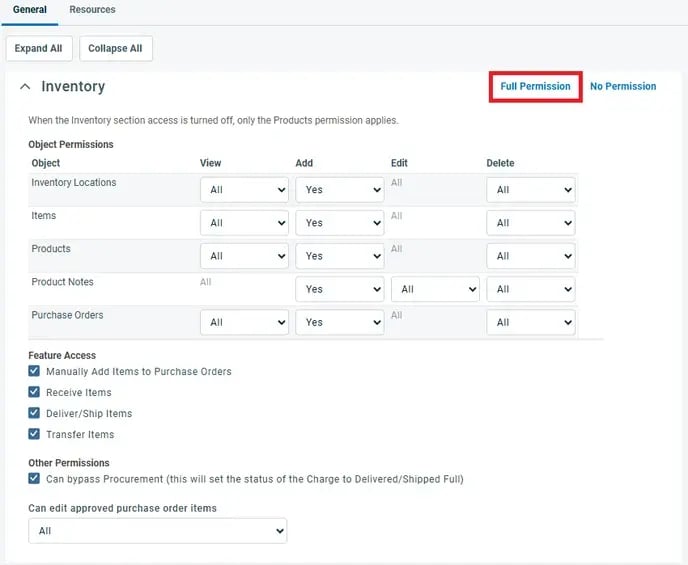
Task: Toggle the Deliver/Ship Items checkbox
Action: tap(35, 413)
